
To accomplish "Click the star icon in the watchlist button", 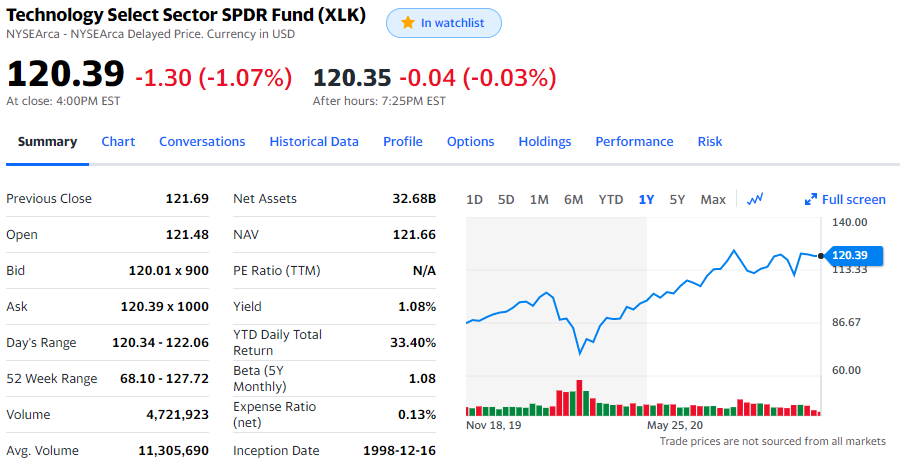I will pos(408,22).
